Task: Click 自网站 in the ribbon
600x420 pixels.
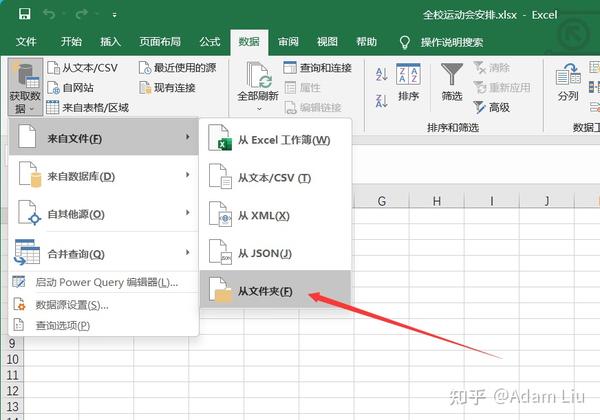Action: click(70, 88)
